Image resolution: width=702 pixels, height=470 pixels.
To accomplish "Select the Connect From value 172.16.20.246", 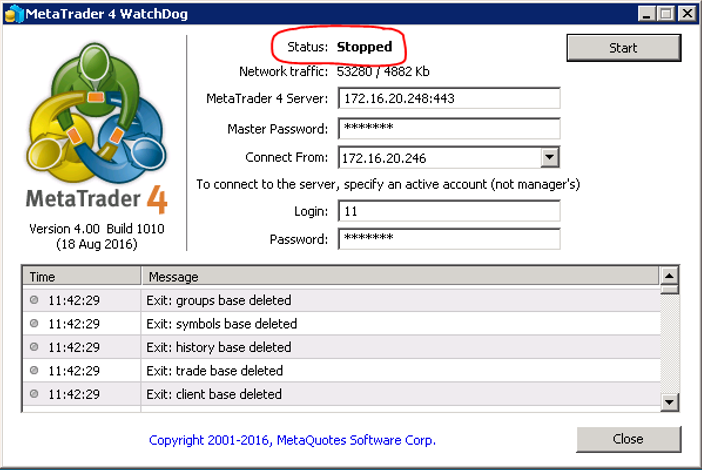I will pyautogui.click(x=384, y=158).
